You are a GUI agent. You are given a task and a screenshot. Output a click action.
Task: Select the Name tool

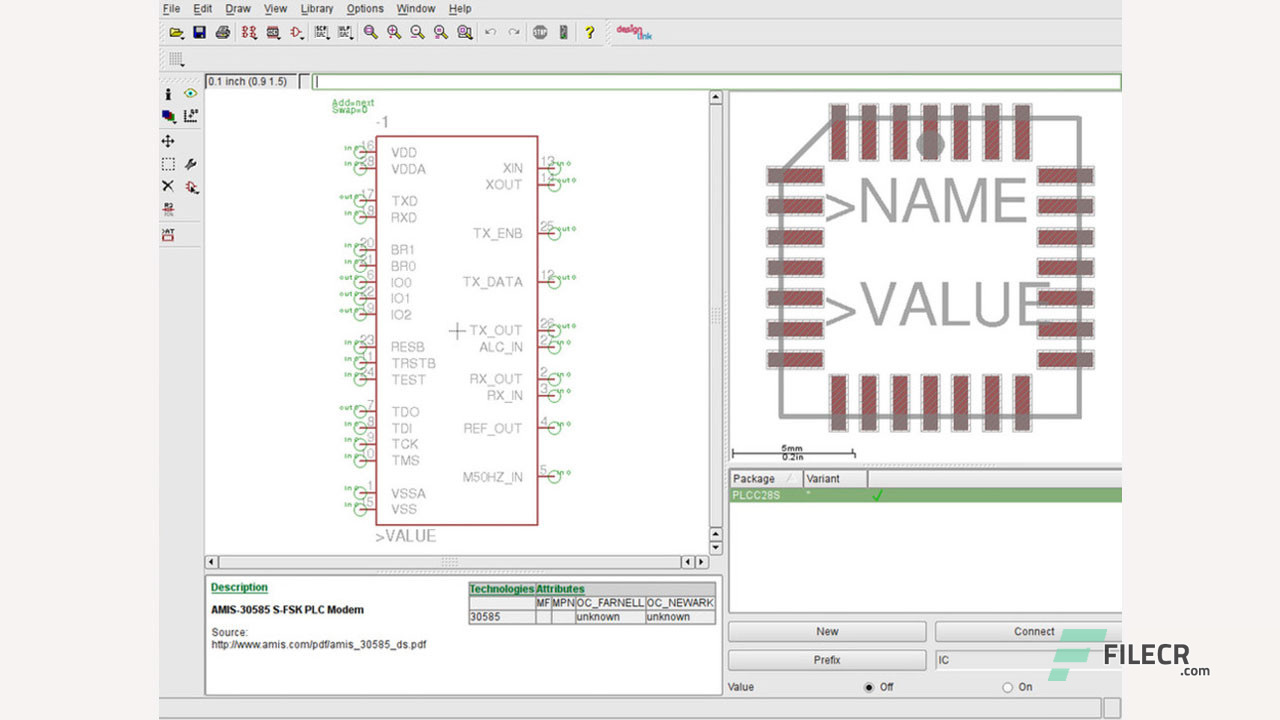pyautogui.click(x=168, y=209)
